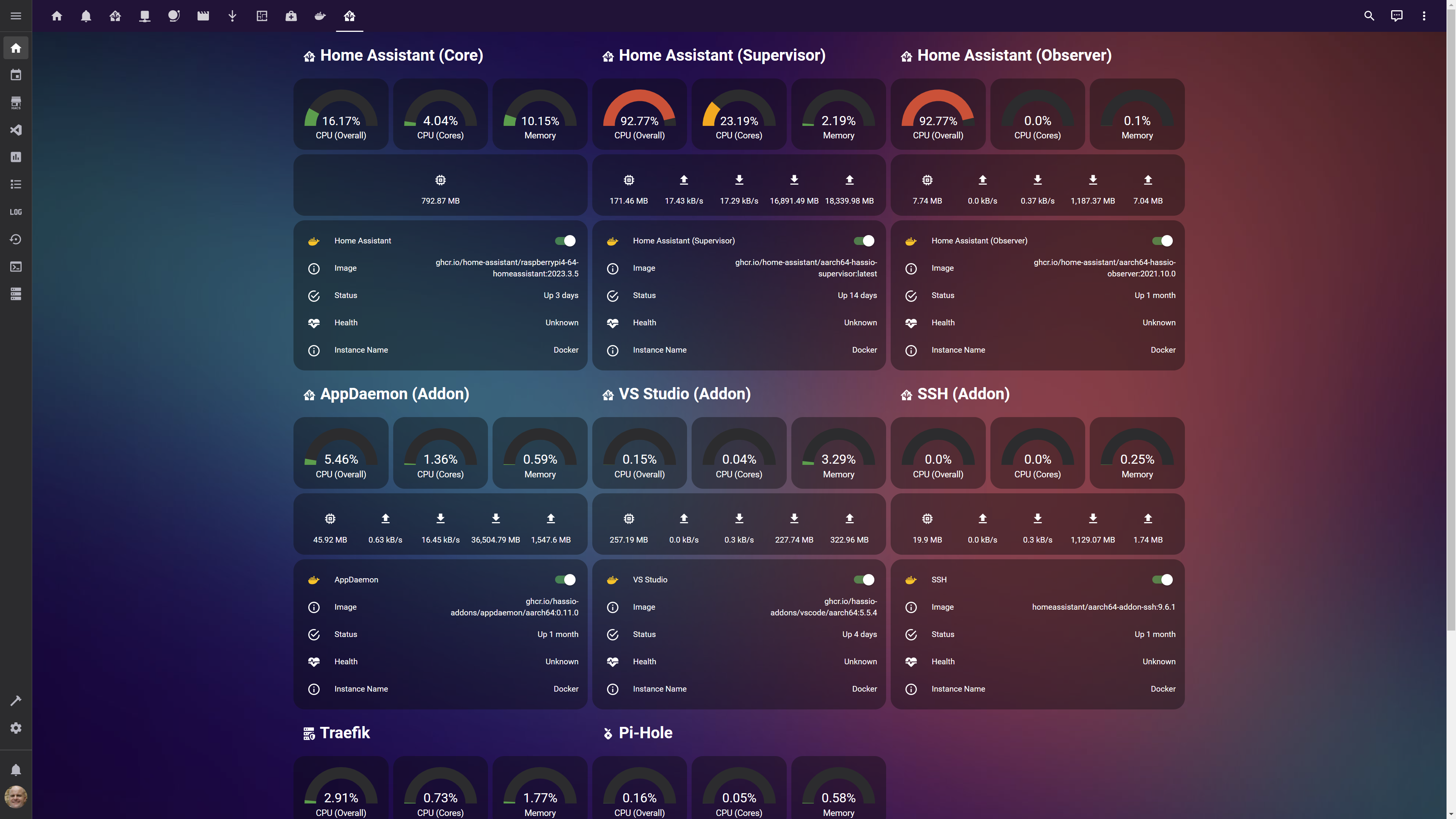Switch to the Docker whale tab
1456x819 pixels.
pos(320,16)
